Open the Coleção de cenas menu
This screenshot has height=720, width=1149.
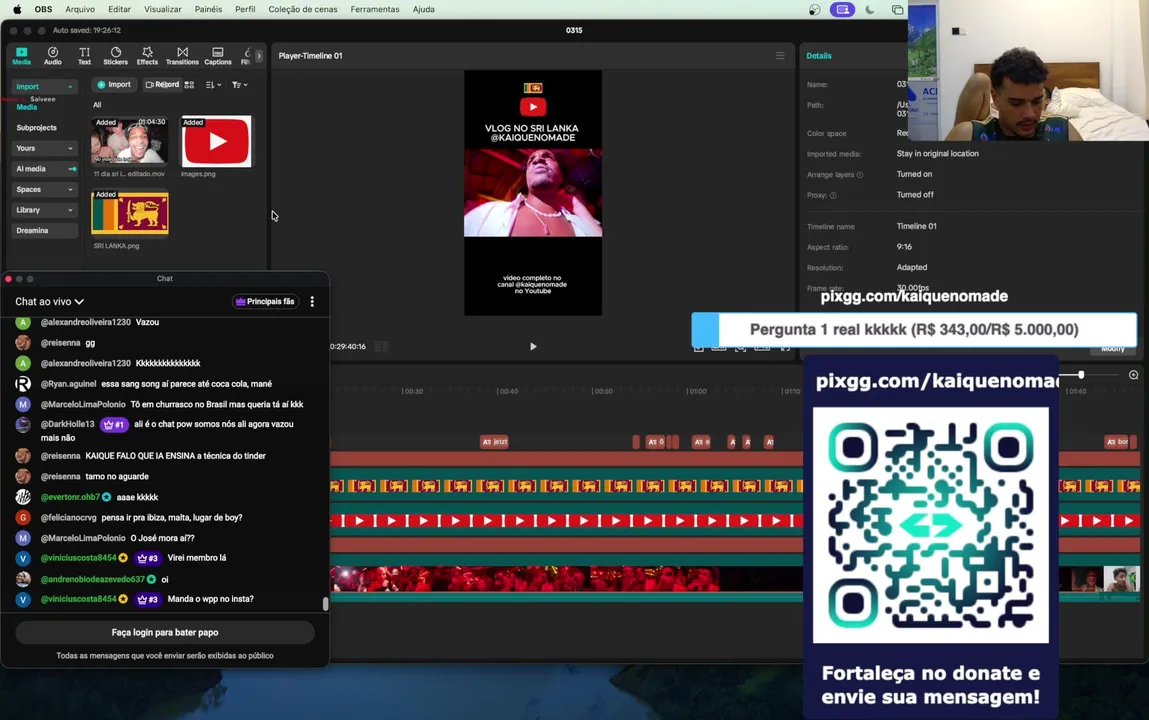point(303,10)
